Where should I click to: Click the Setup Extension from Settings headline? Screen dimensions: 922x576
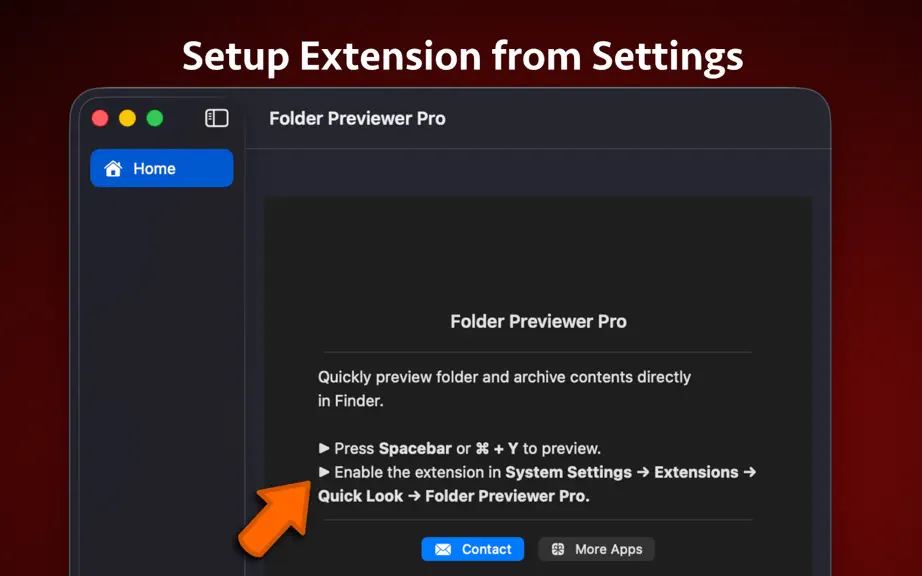click(462, 56)
